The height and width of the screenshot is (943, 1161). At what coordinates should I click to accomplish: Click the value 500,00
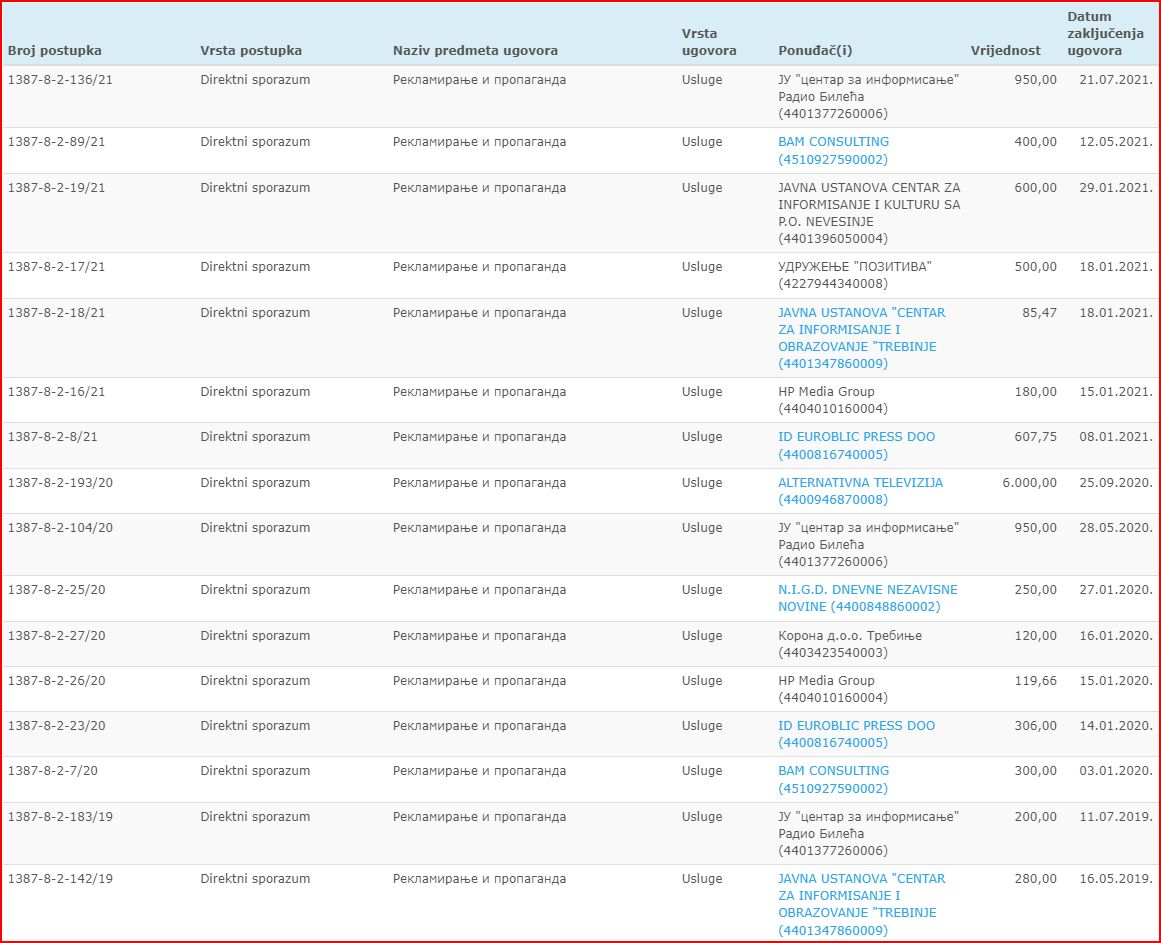pos(1035,267)
